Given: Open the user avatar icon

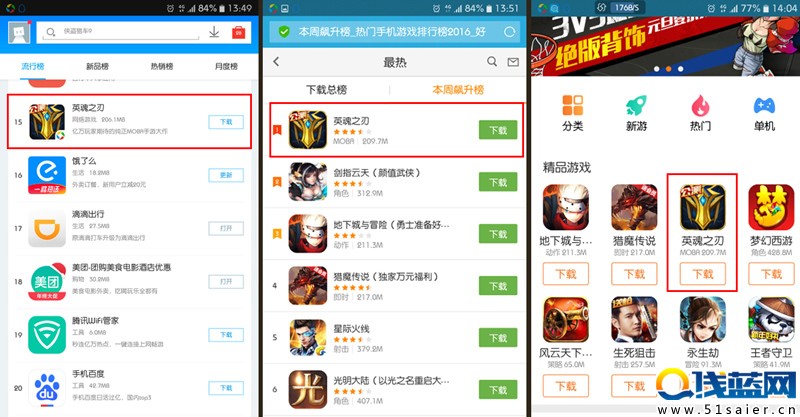Looking at the screenshot, I should tap(19, 33).
